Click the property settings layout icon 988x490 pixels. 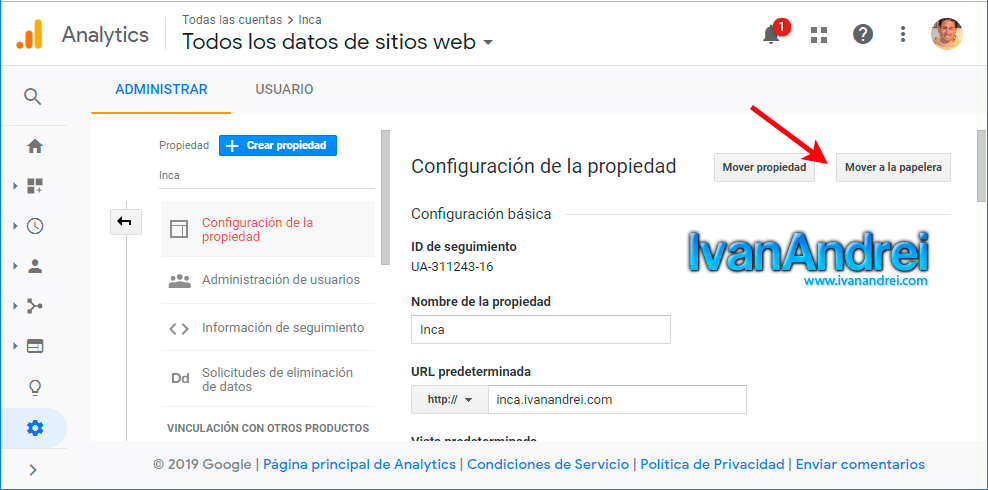click(x=180, y=230)
